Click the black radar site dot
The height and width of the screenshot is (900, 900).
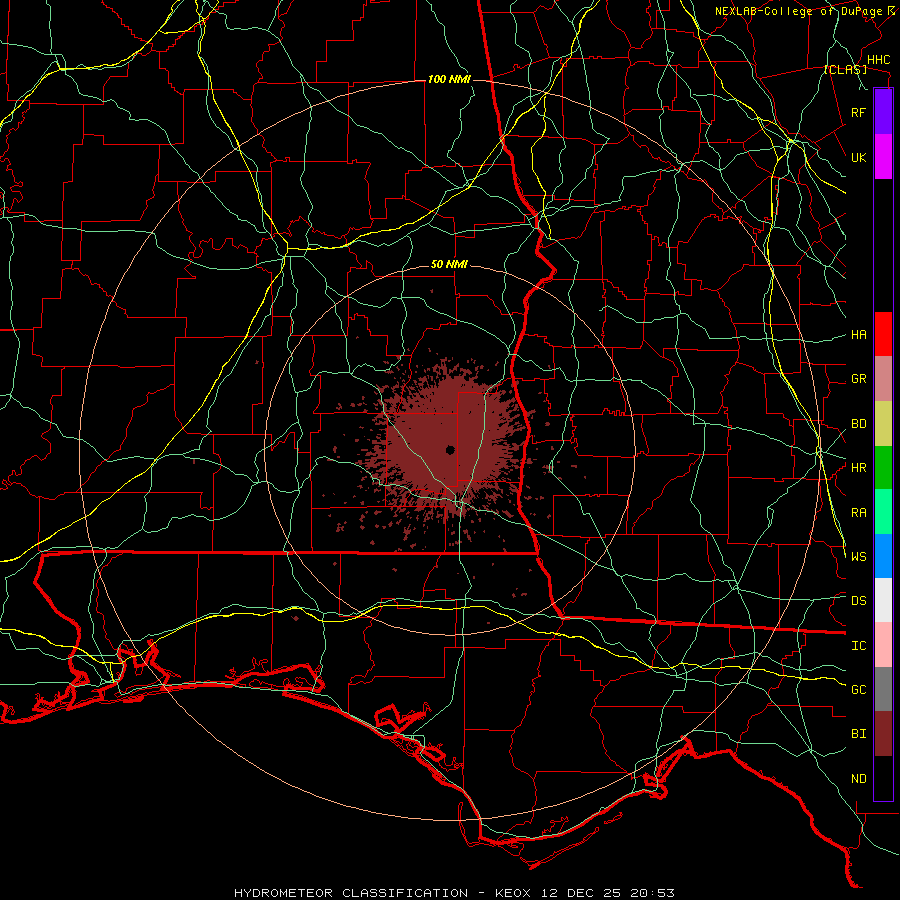tap(450, 450)
